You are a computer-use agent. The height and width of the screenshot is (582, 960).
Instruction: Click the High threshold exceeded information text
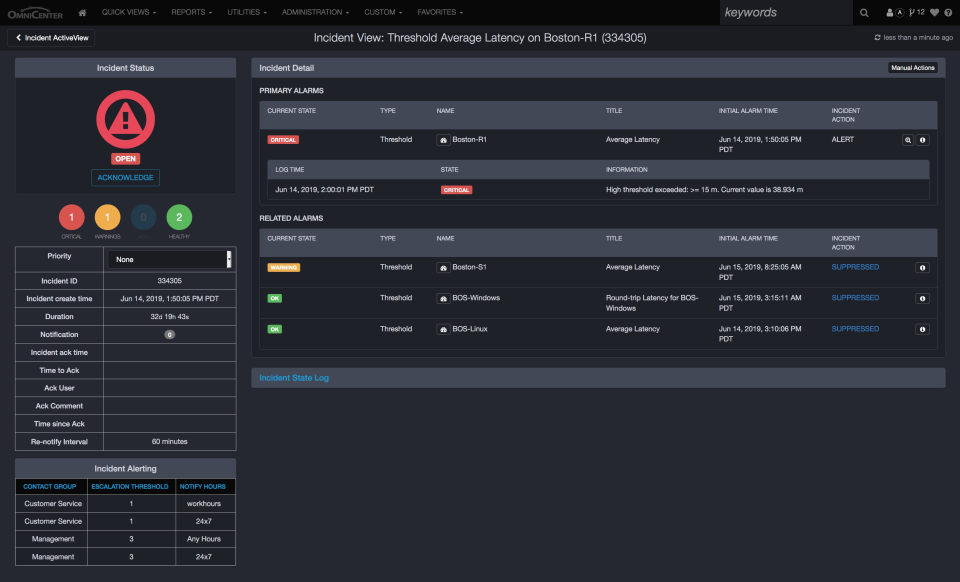click(704, 190)
